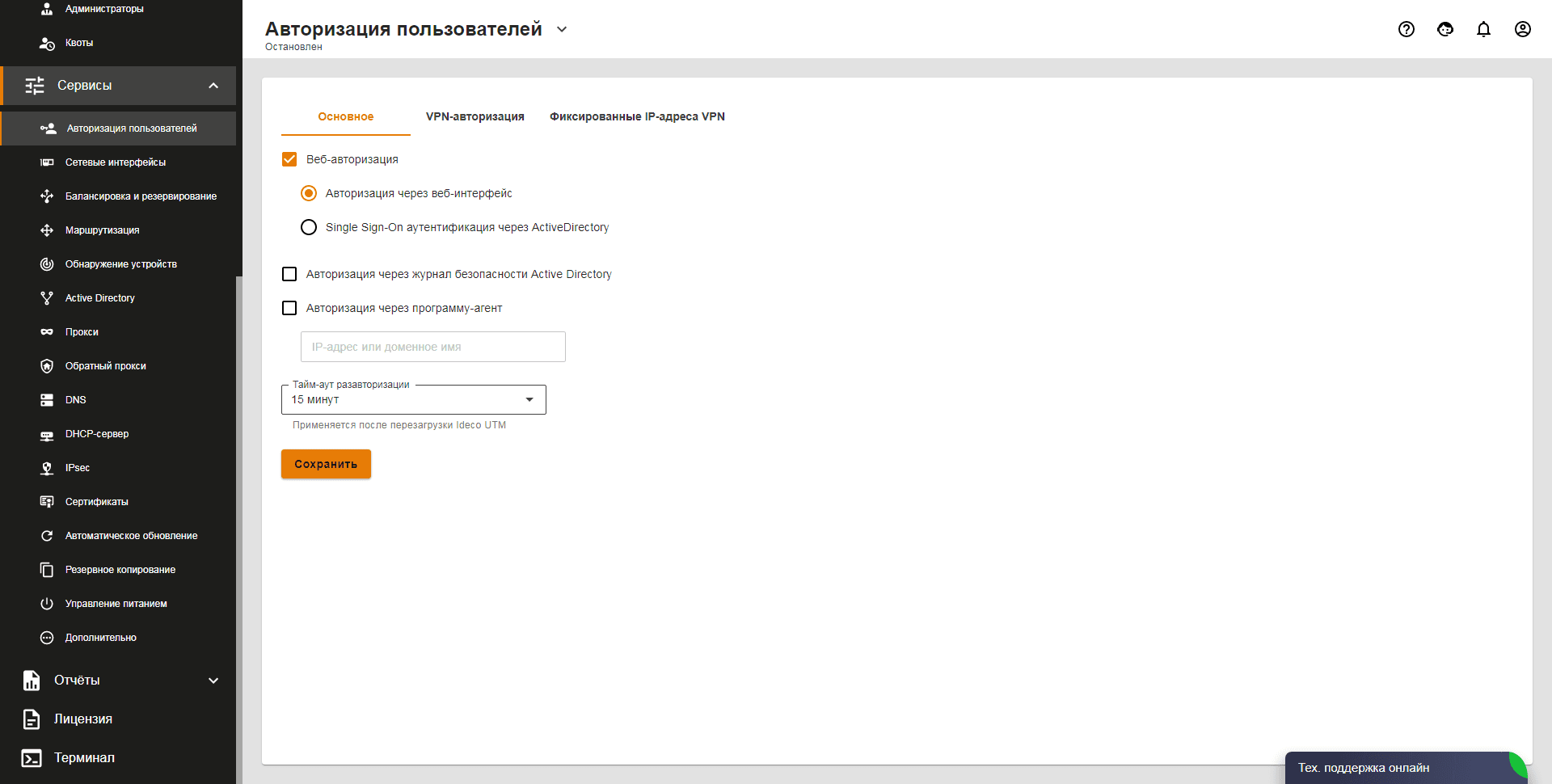The width and height of the screenshot is (1552, 784).
Task: Click the IP-адрес или доменное имя field
Action: click(x=433, y=347)
